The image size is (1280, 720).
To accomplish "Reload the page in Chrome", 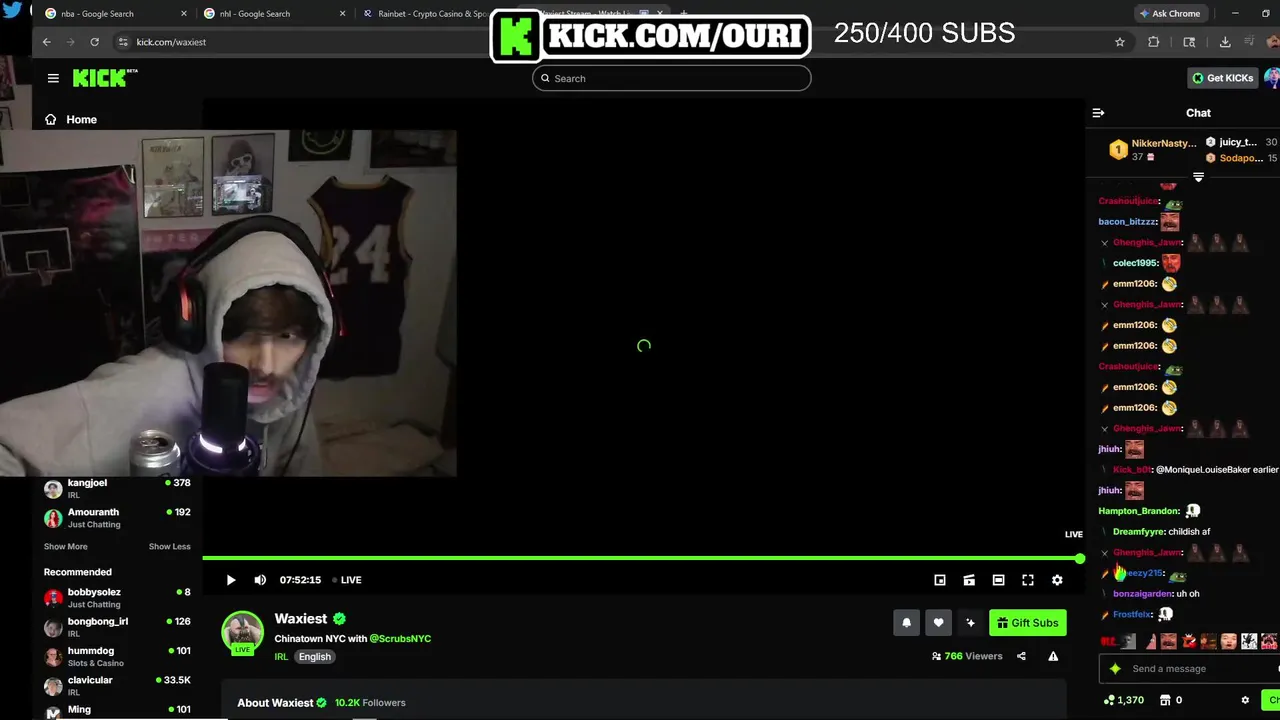I will 94,42.
